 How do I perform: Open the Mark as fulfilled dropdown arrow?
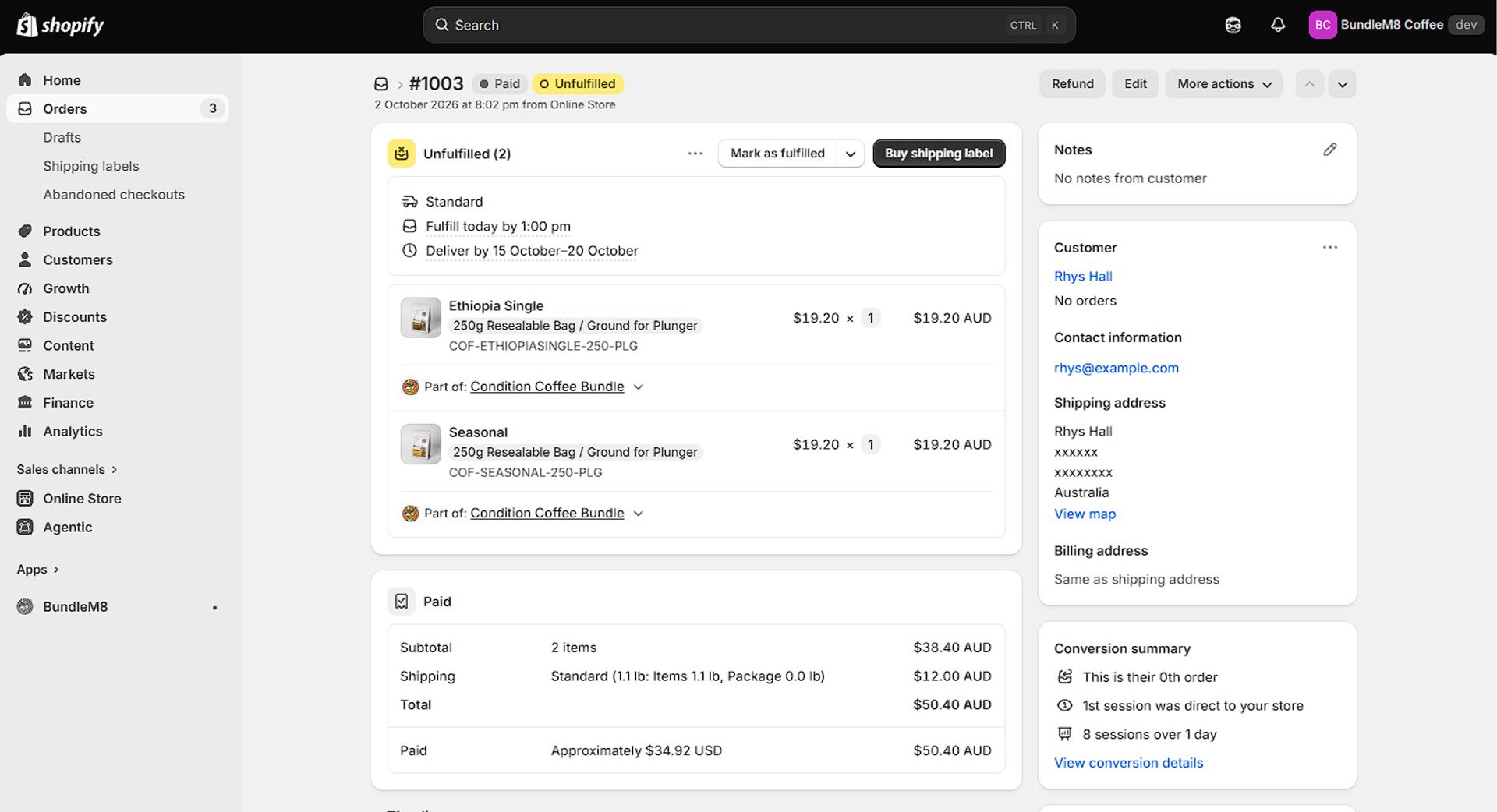pyautogui.click(x=851, y=154)
